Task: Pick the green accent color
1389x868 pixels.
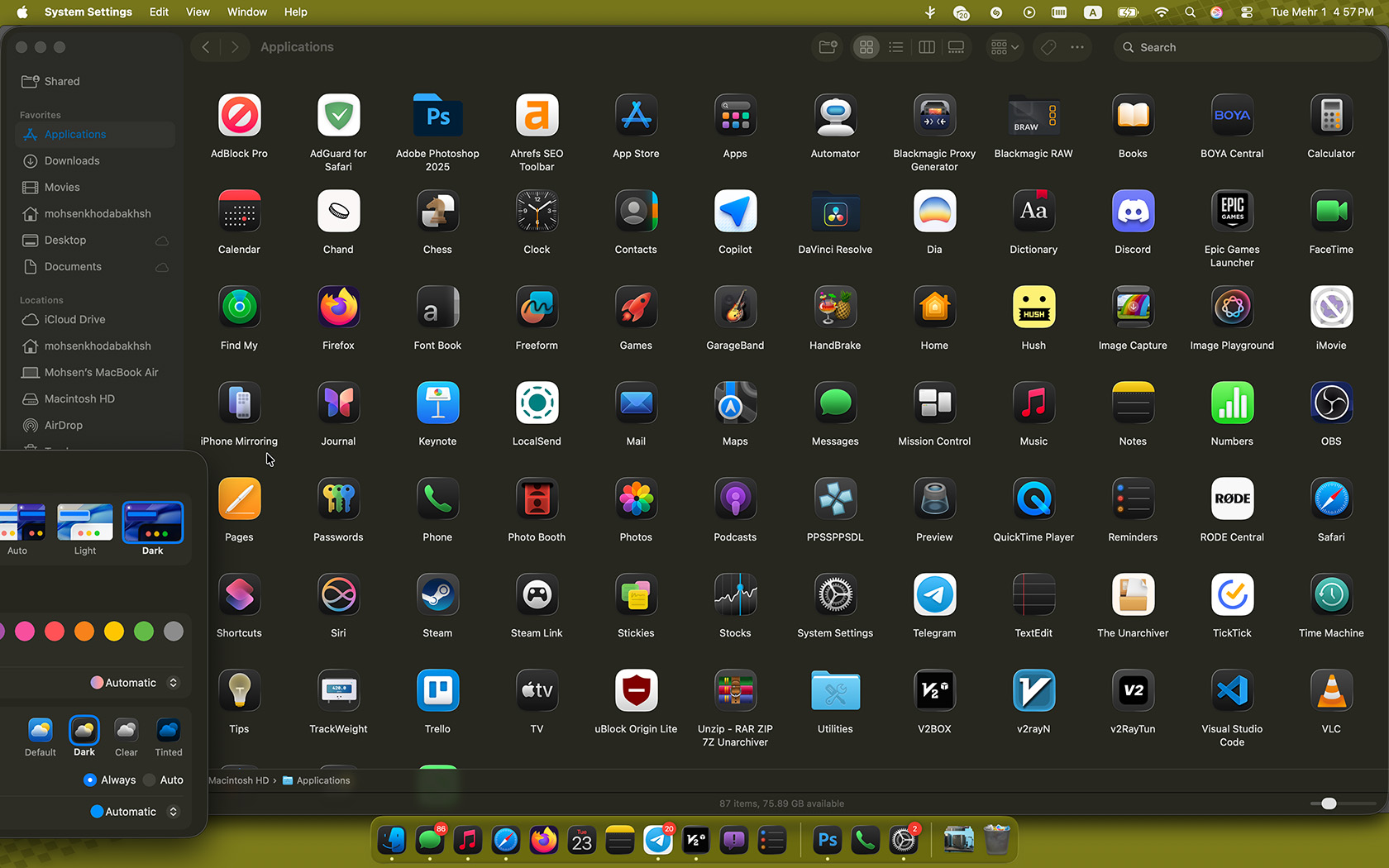Action: tap(144, 632)
